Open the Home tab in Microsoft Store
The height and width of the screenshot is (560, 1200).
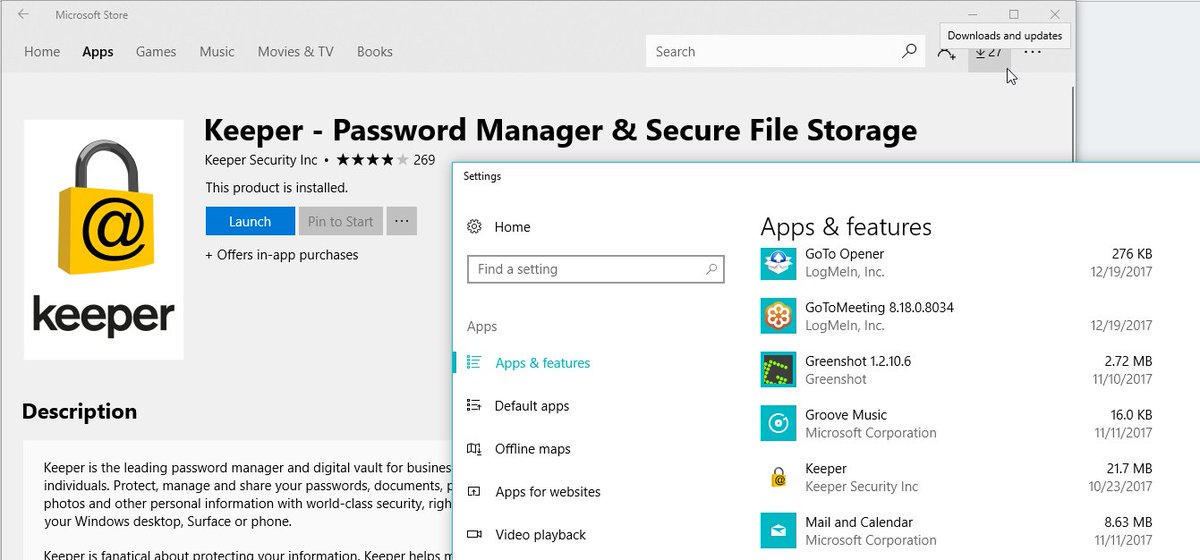click(x=42, y=52)
